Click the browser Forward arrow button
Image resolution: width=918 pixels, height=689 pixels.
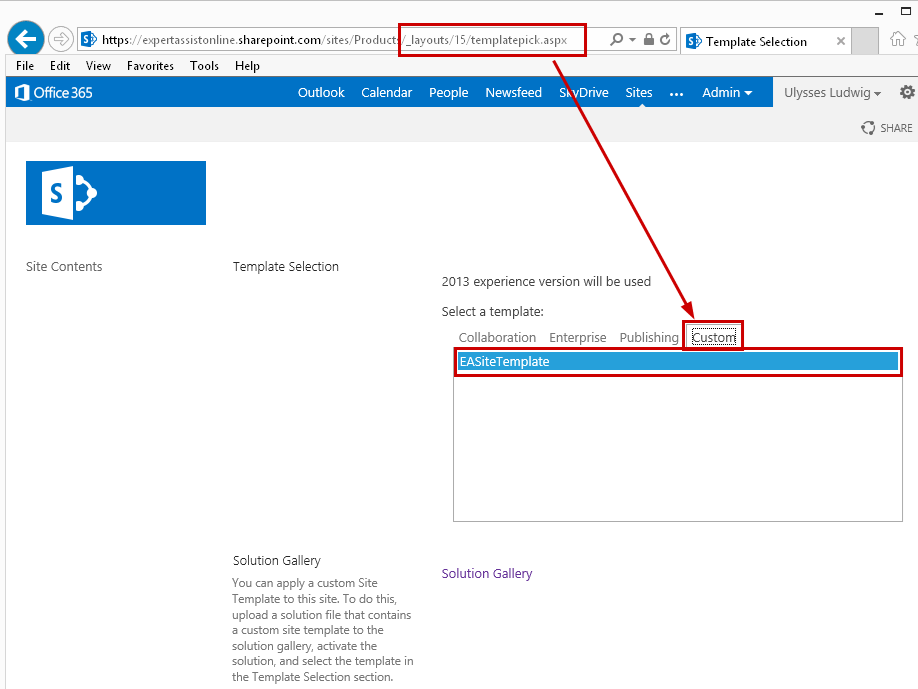click(61, 40)
